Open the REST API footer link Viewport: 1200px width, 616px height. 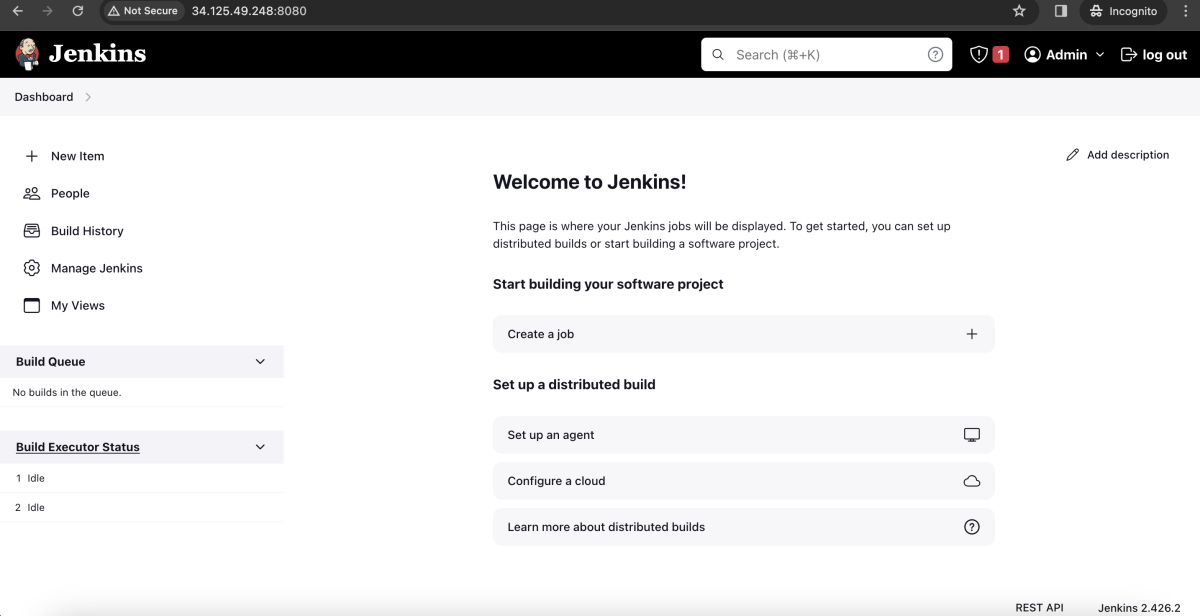coord(1039,607)
